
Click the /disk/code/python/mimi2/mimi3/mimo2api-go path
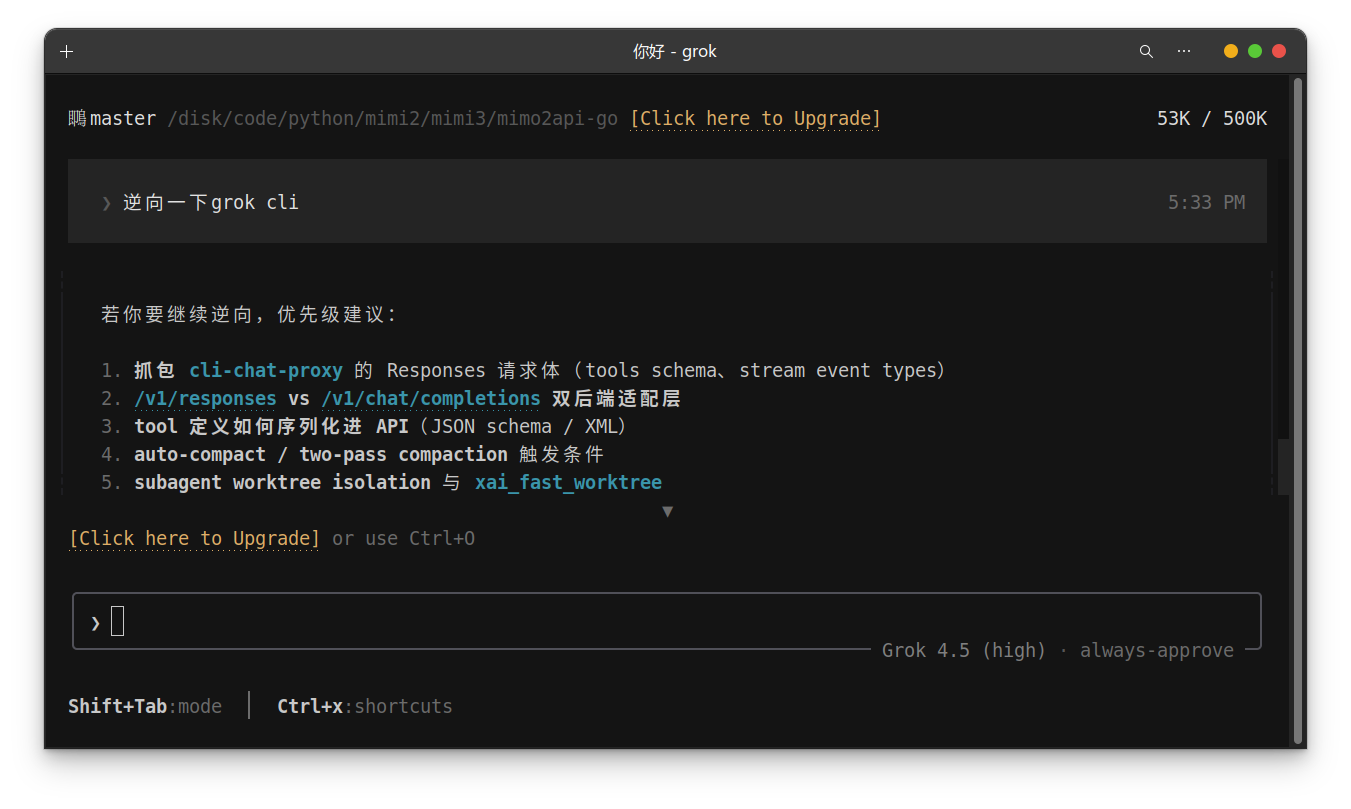[393, 119]
